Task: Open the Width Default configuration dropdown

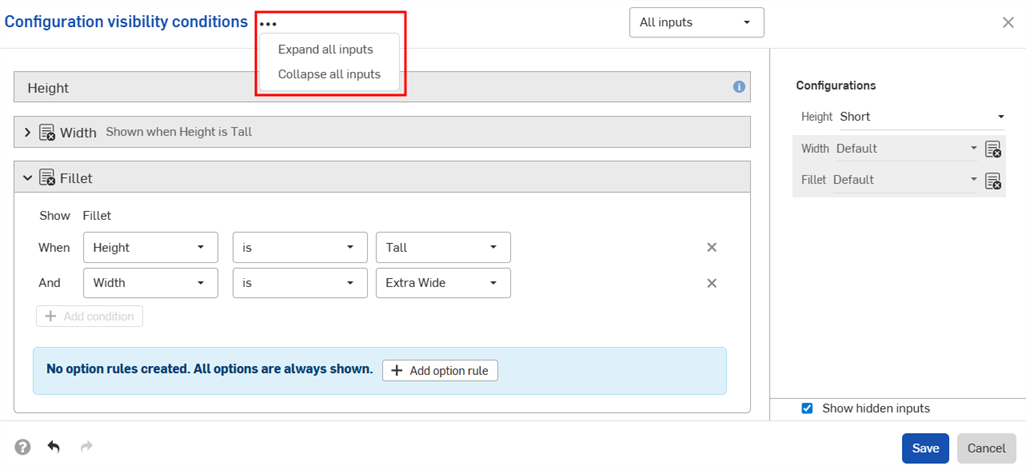Action: click(906, 149)
